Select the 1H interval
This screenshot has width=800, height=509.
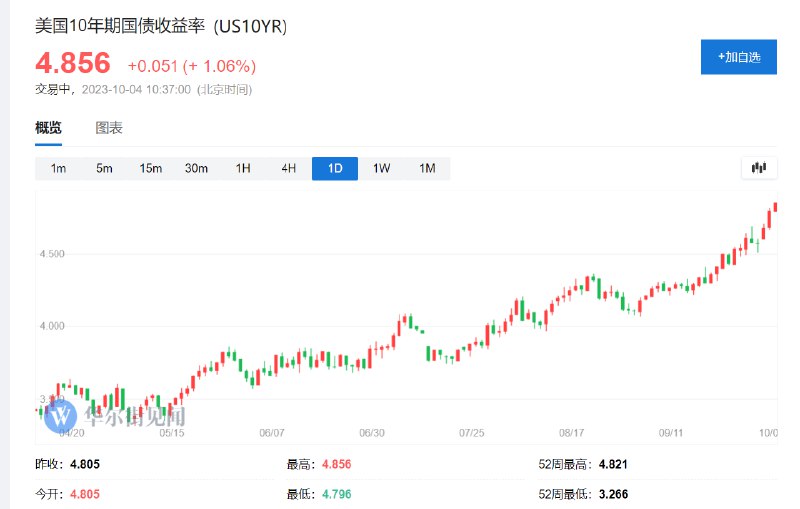coord(243,168)
